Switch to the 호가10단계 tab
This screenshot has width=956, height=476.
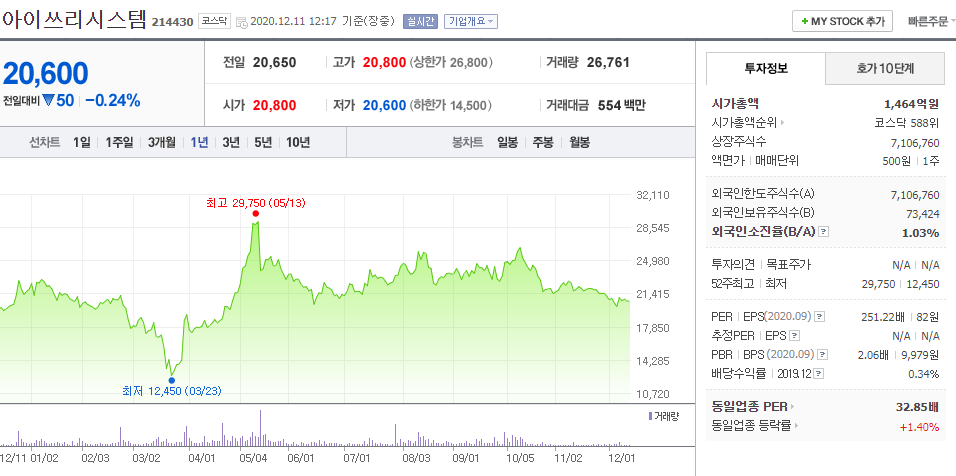[x=885, y=69]
